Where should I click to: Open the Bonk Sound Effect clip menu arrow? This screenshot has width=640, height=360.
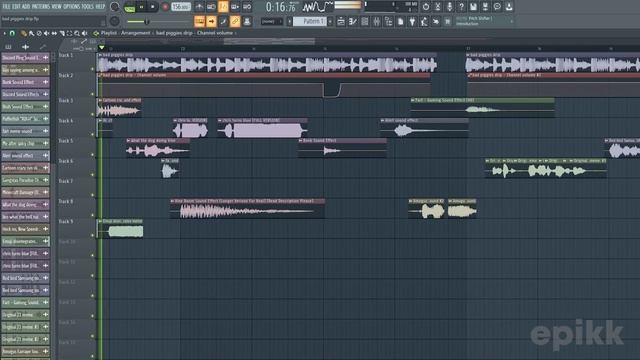pyautogui.click(x=301, y=141)
